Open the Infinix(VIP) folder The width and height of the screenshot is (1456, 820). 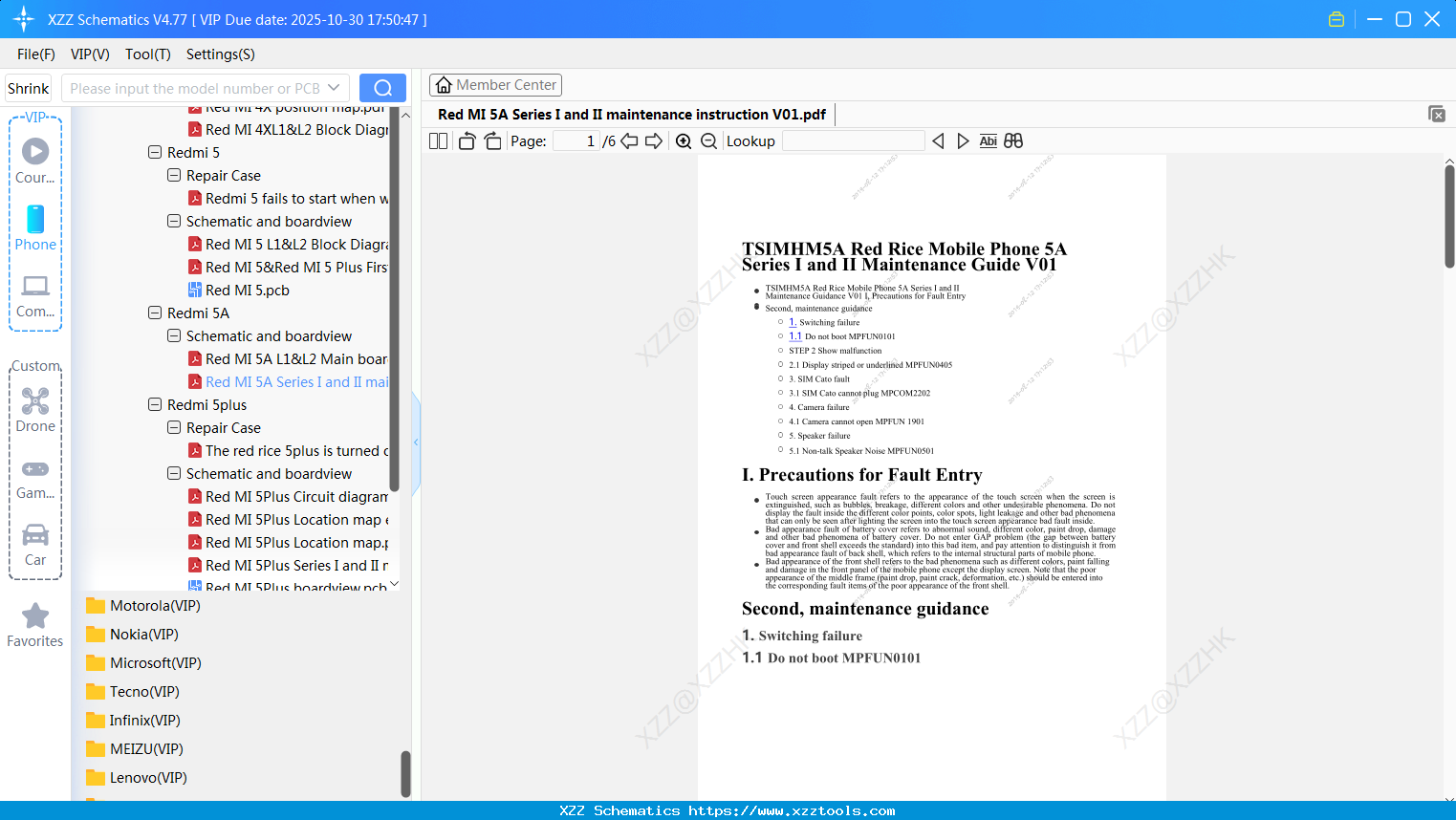click(133, 721)
